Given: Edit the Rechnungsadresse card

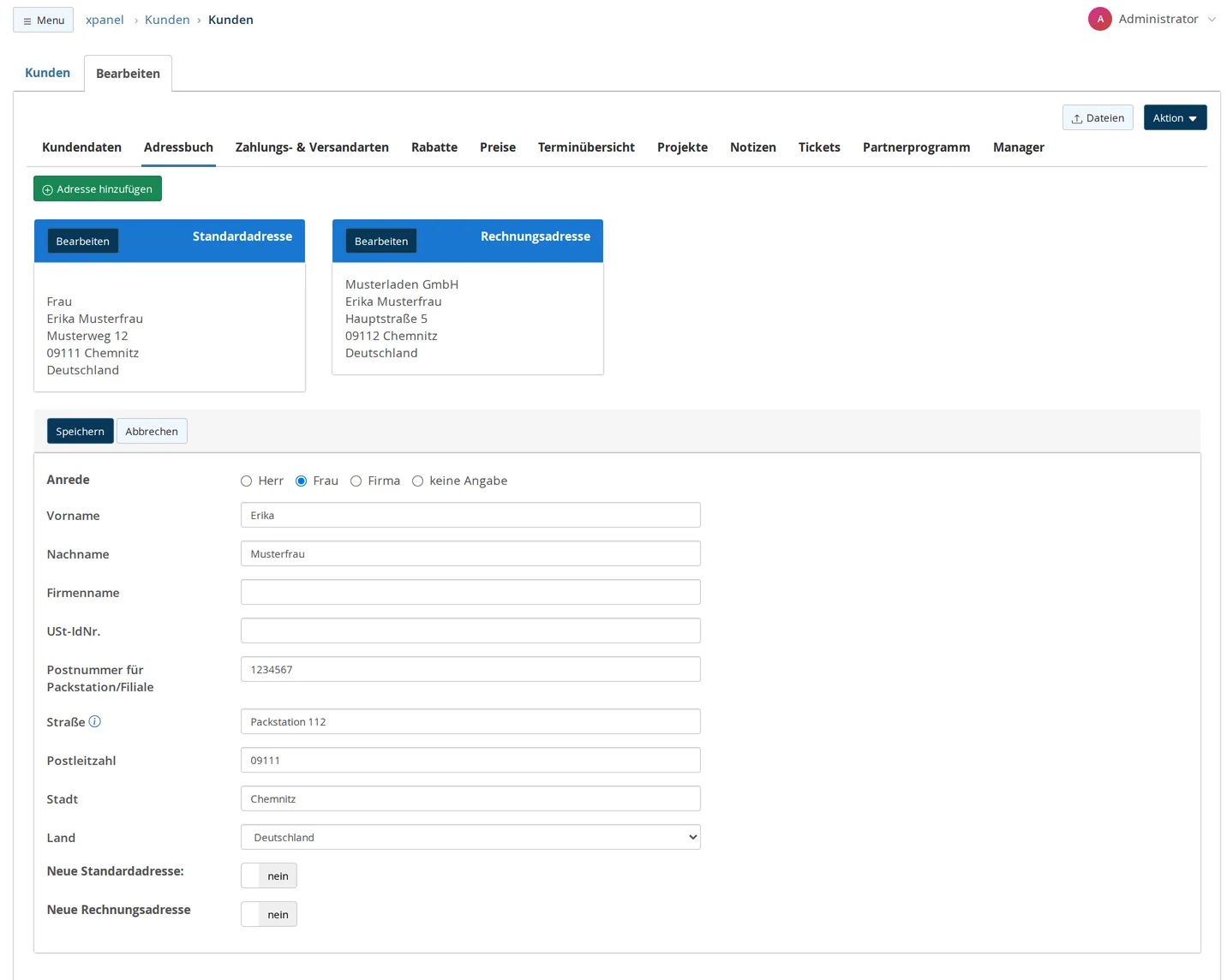Looking at the screenshot, I should click(x=381, y=241).
